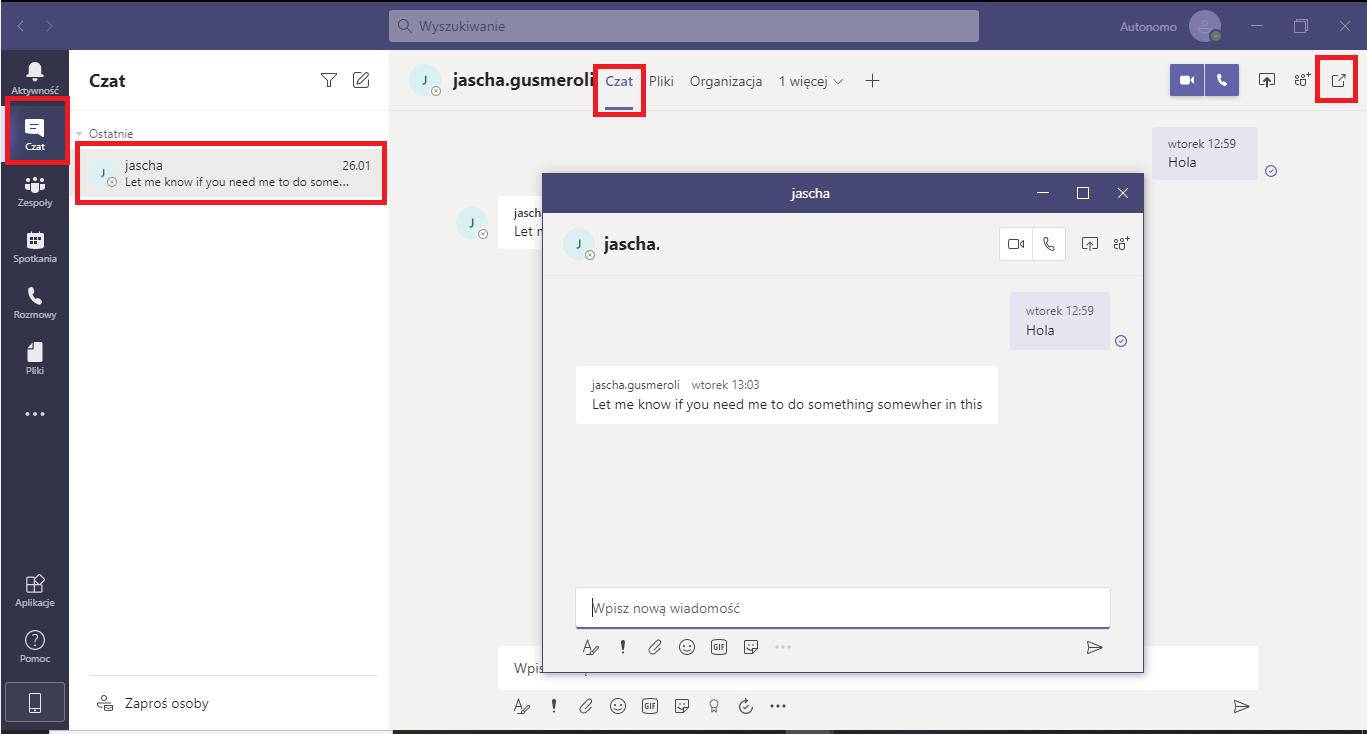
Task: Switch to the Organizacja tab
Action: click(x=726, y=81)
